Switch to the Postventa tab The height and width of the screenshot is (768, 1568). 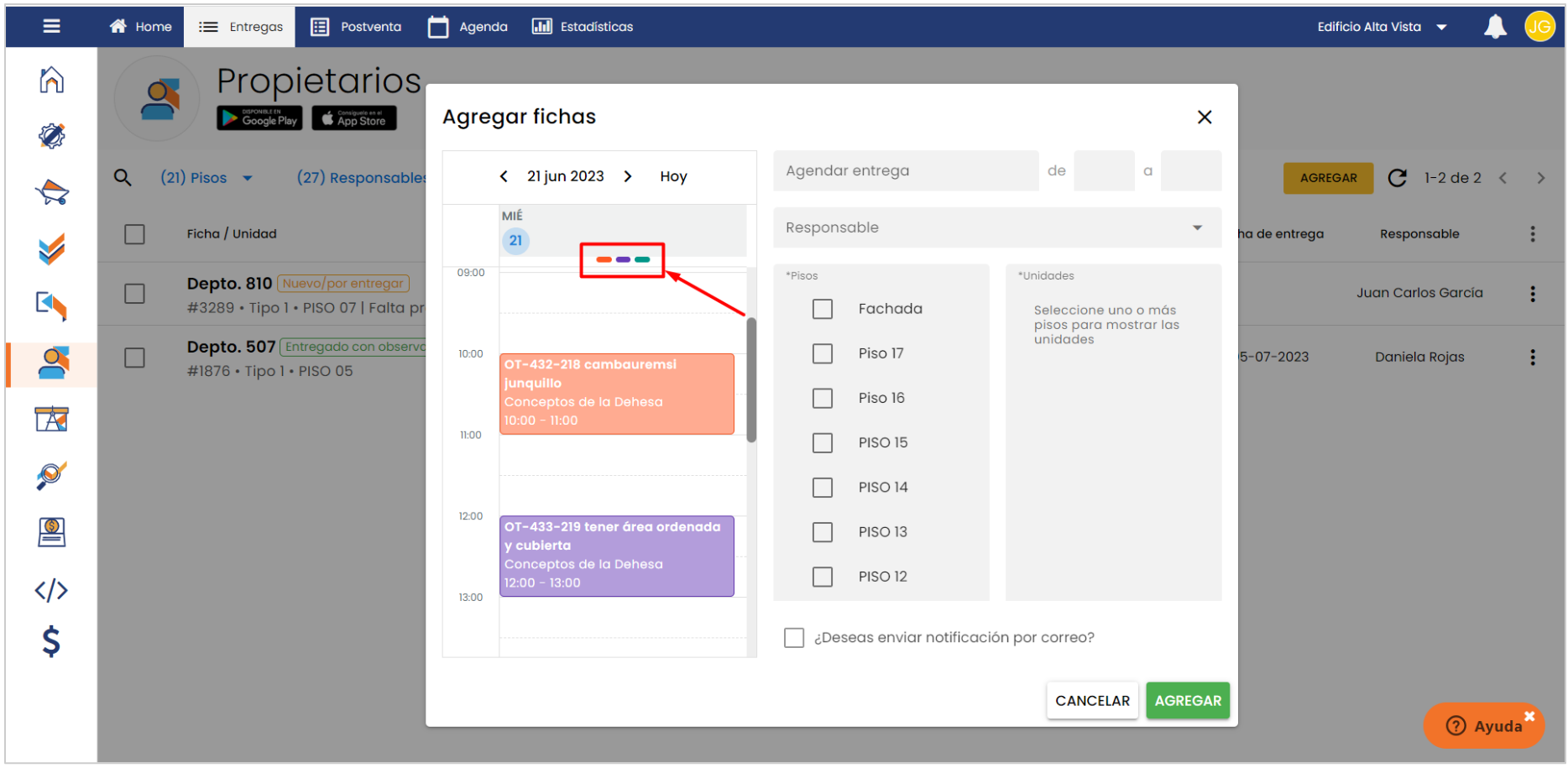(357, 27)
